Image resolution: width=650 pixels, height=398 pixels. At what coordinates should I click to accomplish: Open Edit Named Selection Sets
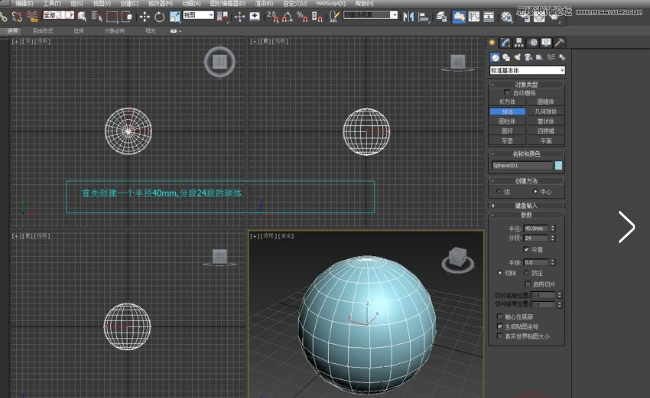tap(334, 17)
